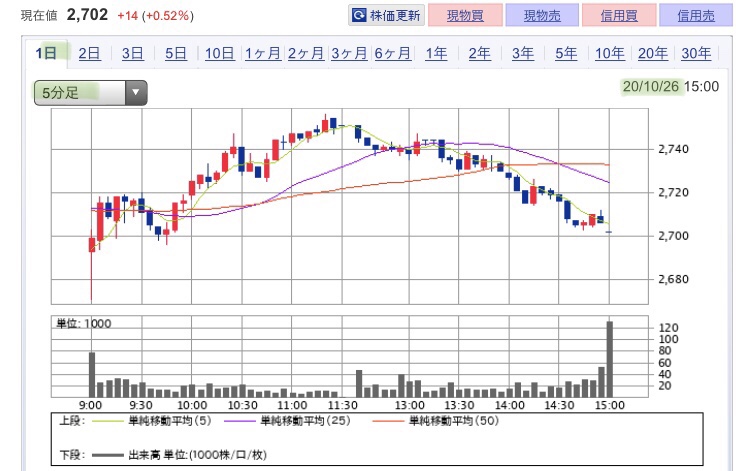
Task: Click the 120 volume axis label
Action: tap(668, 328)
